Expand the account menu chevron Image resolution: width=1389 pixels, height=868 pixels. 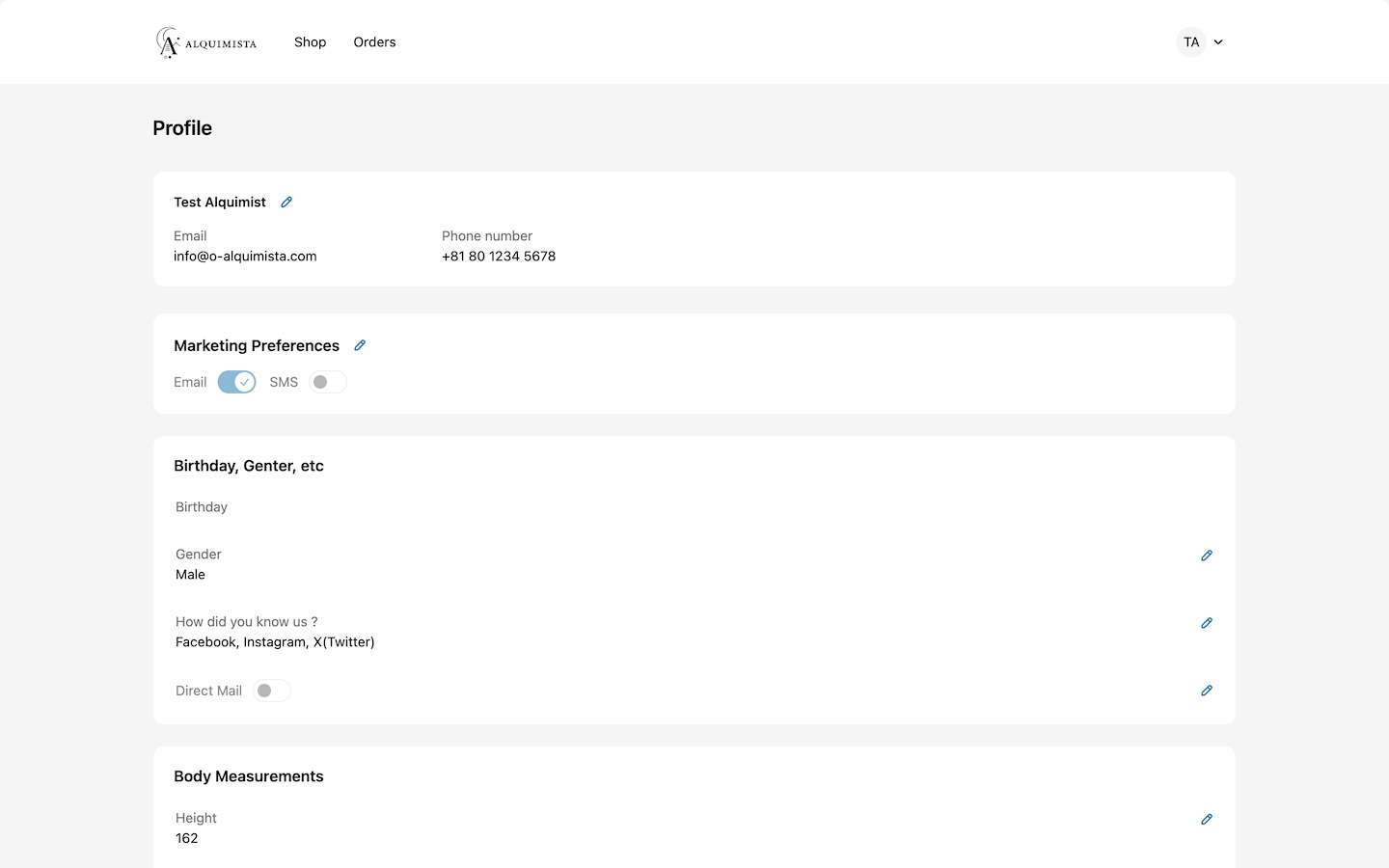1218,42
